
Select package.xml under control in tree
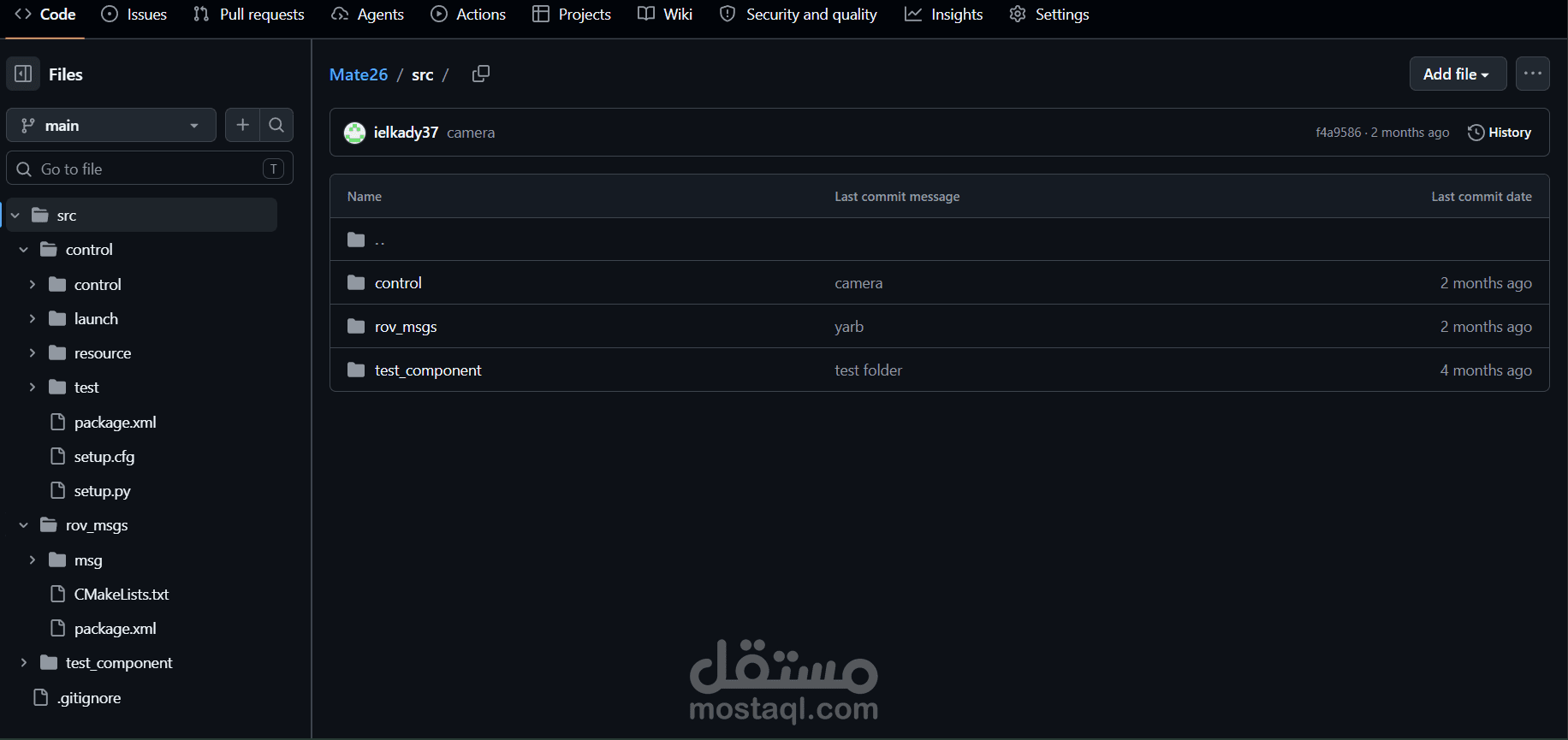click(115, 423)
